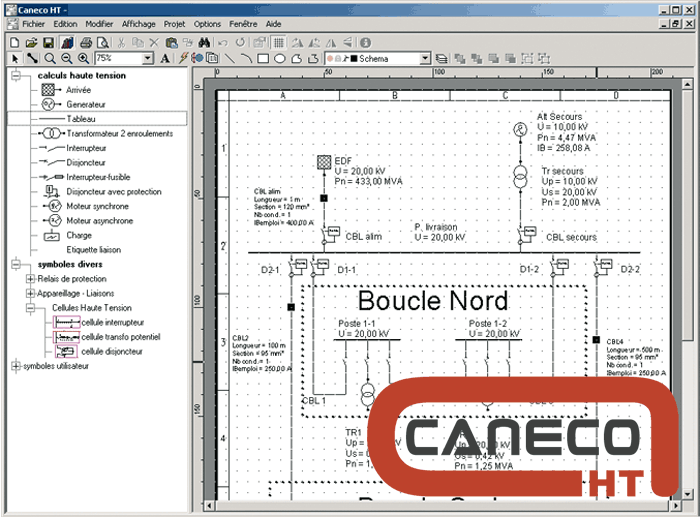Open the 75% zoom level dropdown
700x517 pixels.
click(x=147, y=58)
